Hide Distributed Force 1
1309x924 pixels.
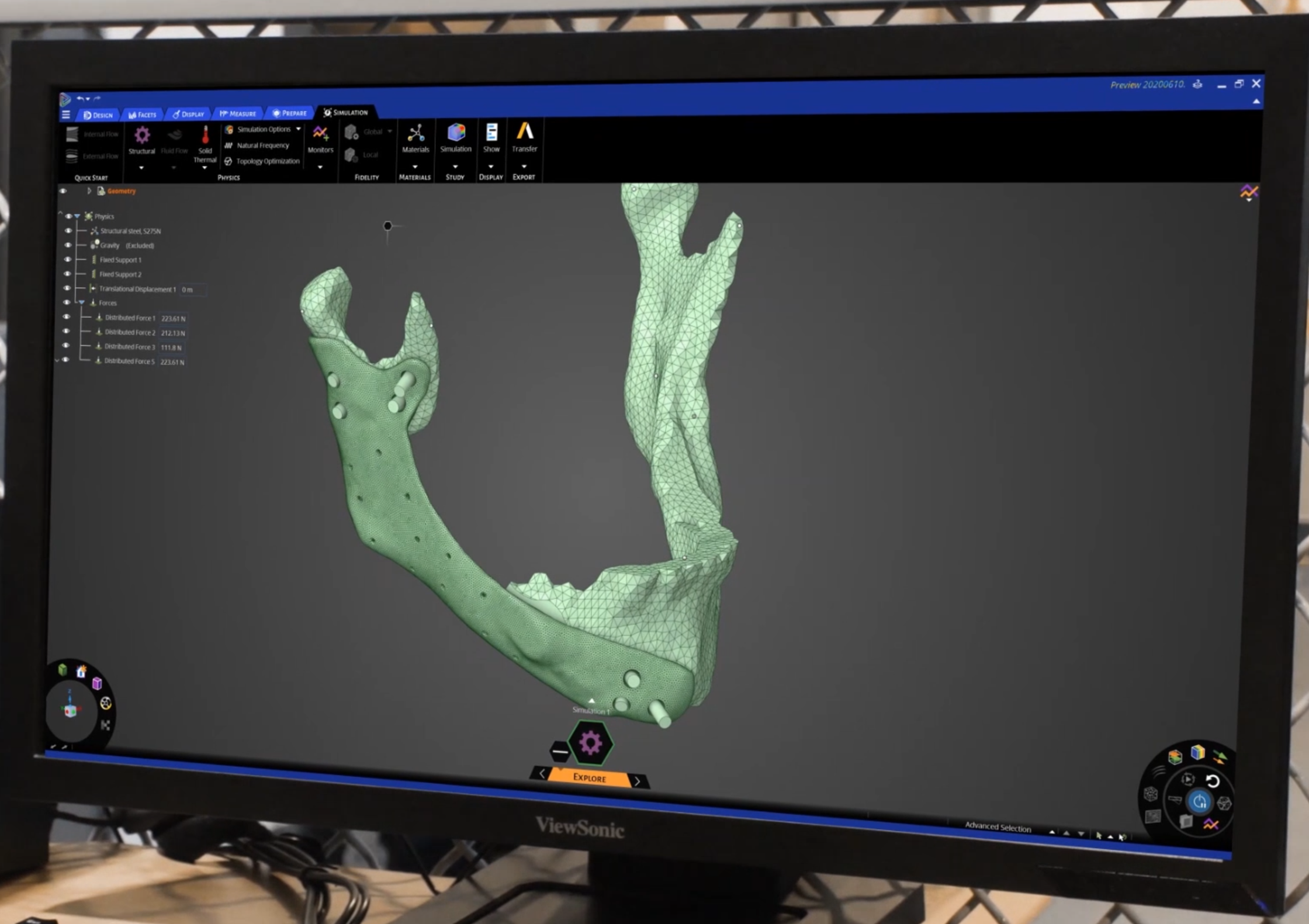[x=66, y=317]
